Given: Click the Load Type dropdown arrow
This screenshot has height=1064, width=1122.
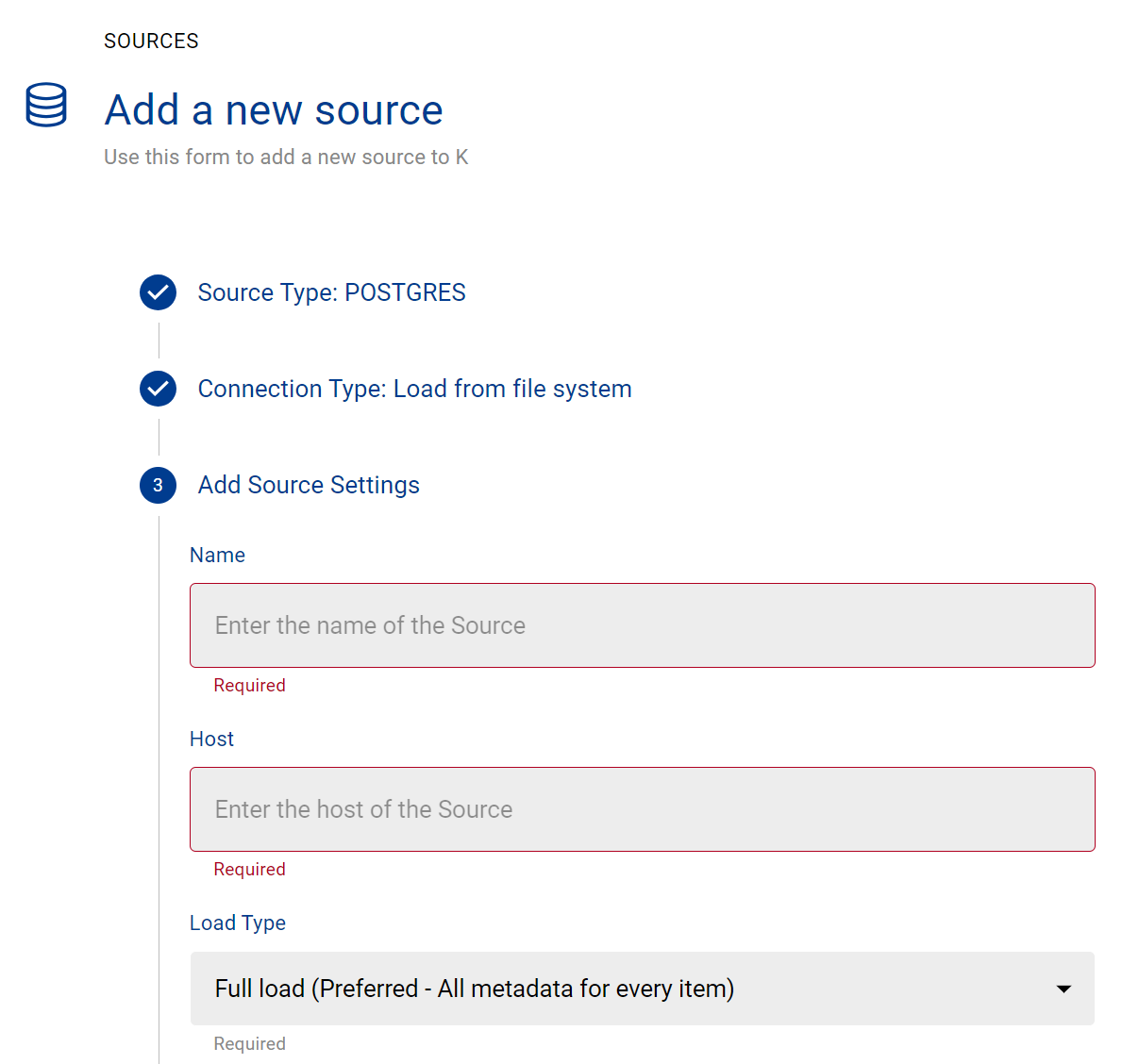Looking at the screenshot, I should coord(1063,989).
